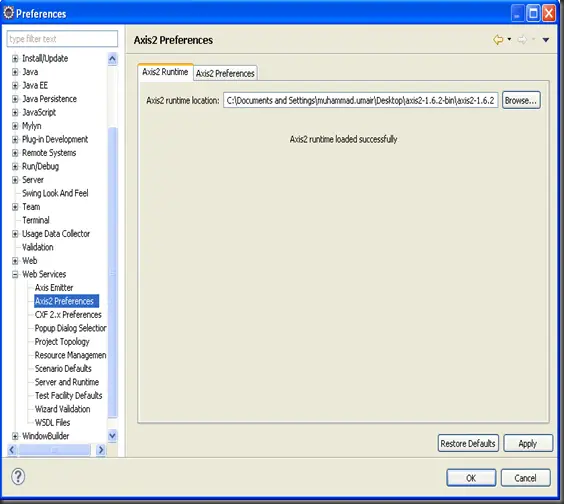Maximize the Preferences window
564x504 pixels.
point(533,13)
